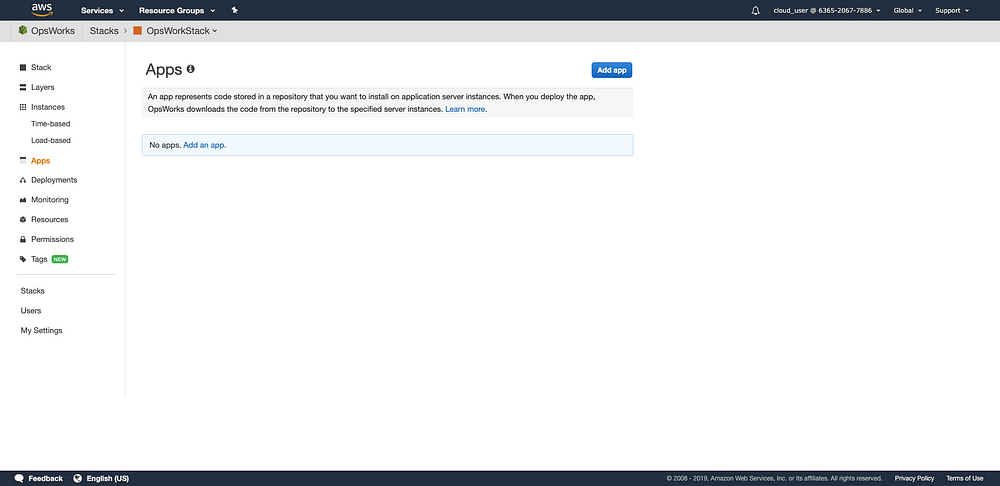The image size is (1000, 486).
Task: Click the Instances grid icon
Action: (x=23, y=107)
